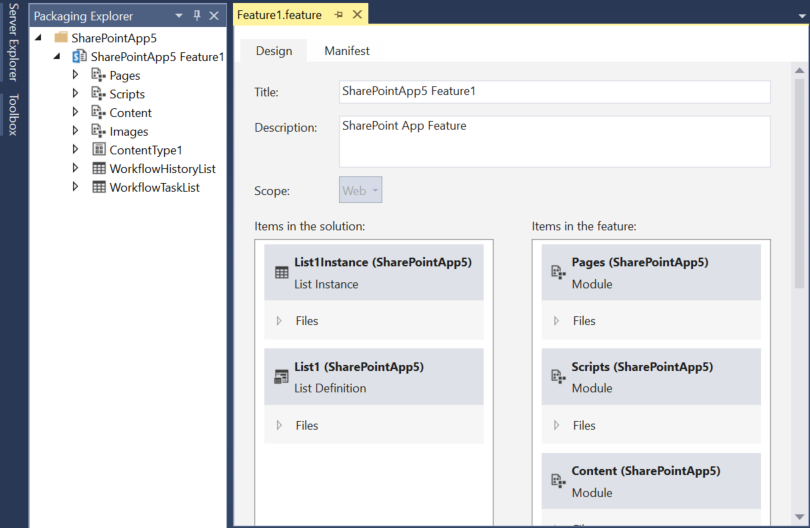Screen dimensions: 810x528
Task: Click the Packaging Explorer panel title
Action: coord(83,16)
